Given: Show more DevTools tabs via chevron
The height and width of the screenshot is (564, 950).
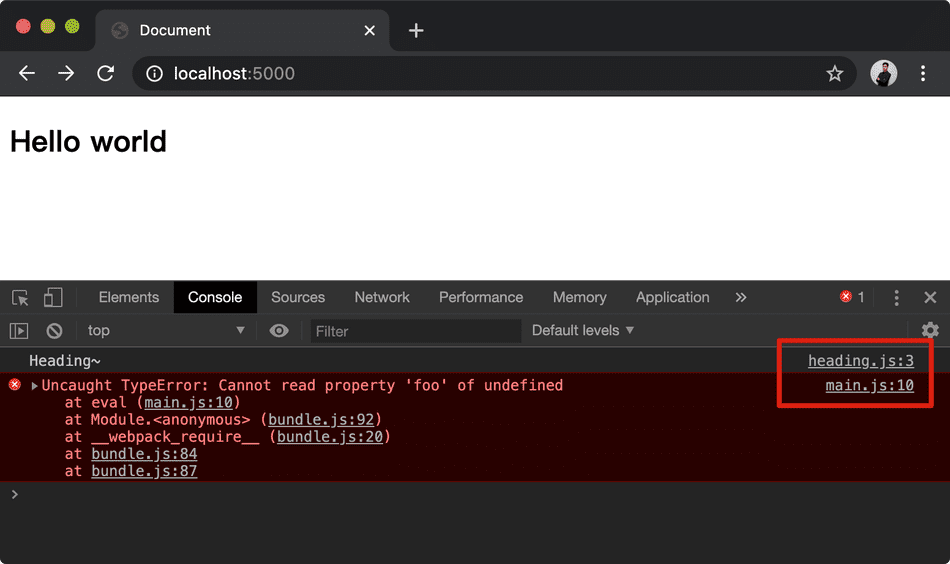Looking at the screenshot, I should pyautogui.click(x=741, y=298).
